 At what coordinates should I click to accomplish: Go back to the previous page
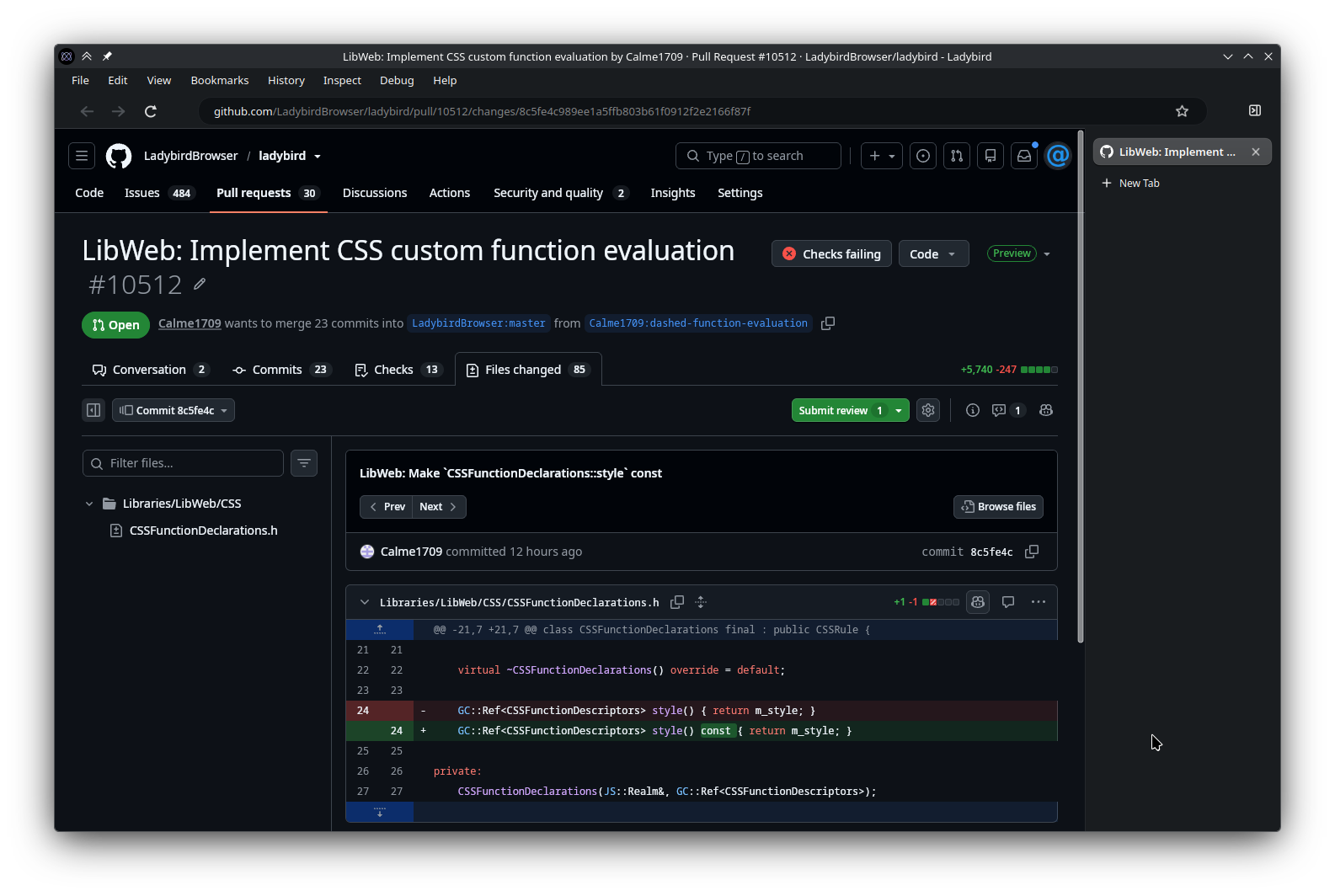coord(87,111)
